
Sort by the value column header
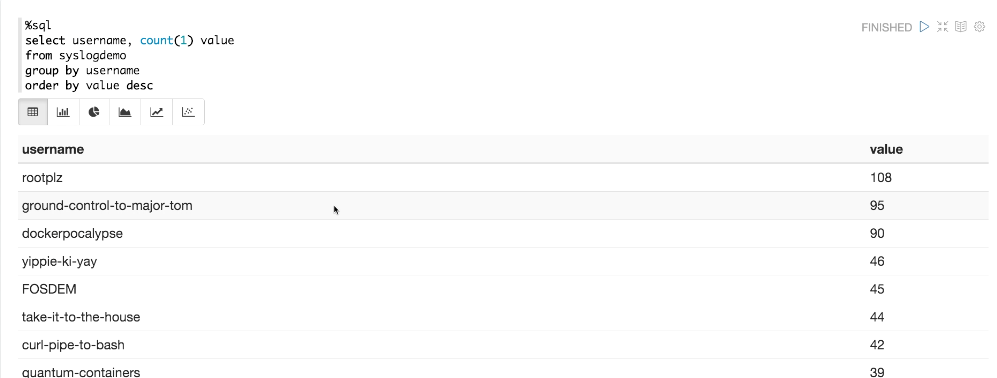[886, 150]
